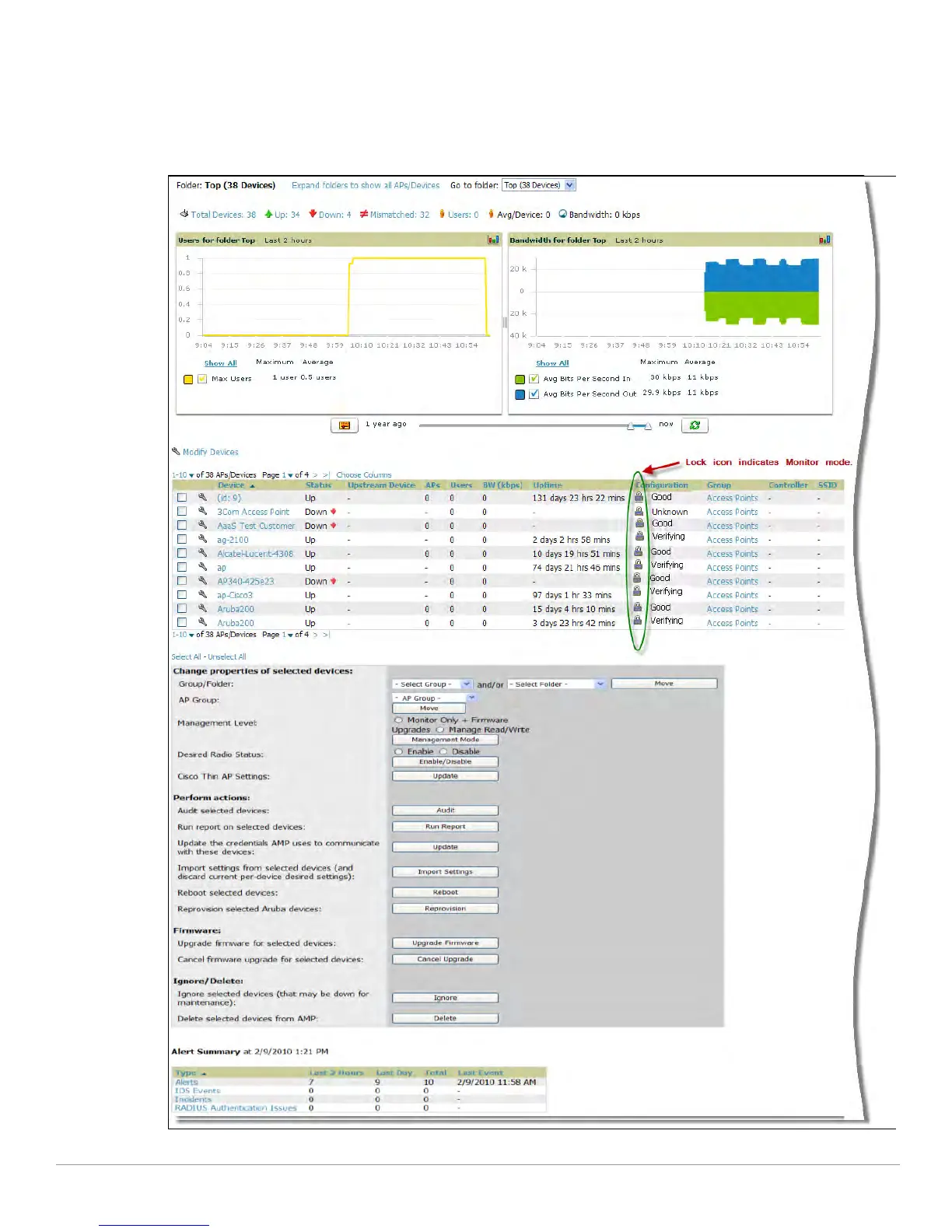The image size is (952, 1232).
Task: Open the bottom Page 1 selector dropdown
Action: (287, 635)
